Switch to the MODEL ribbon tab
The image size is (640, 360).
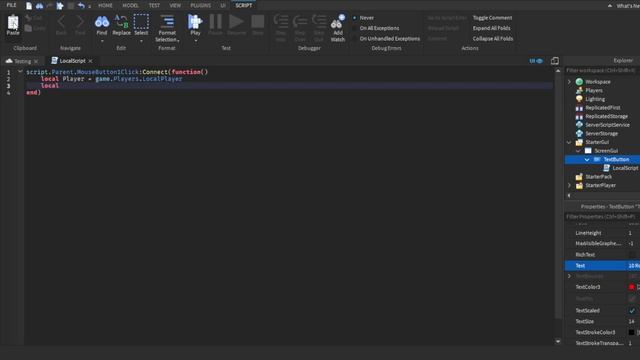130,5
